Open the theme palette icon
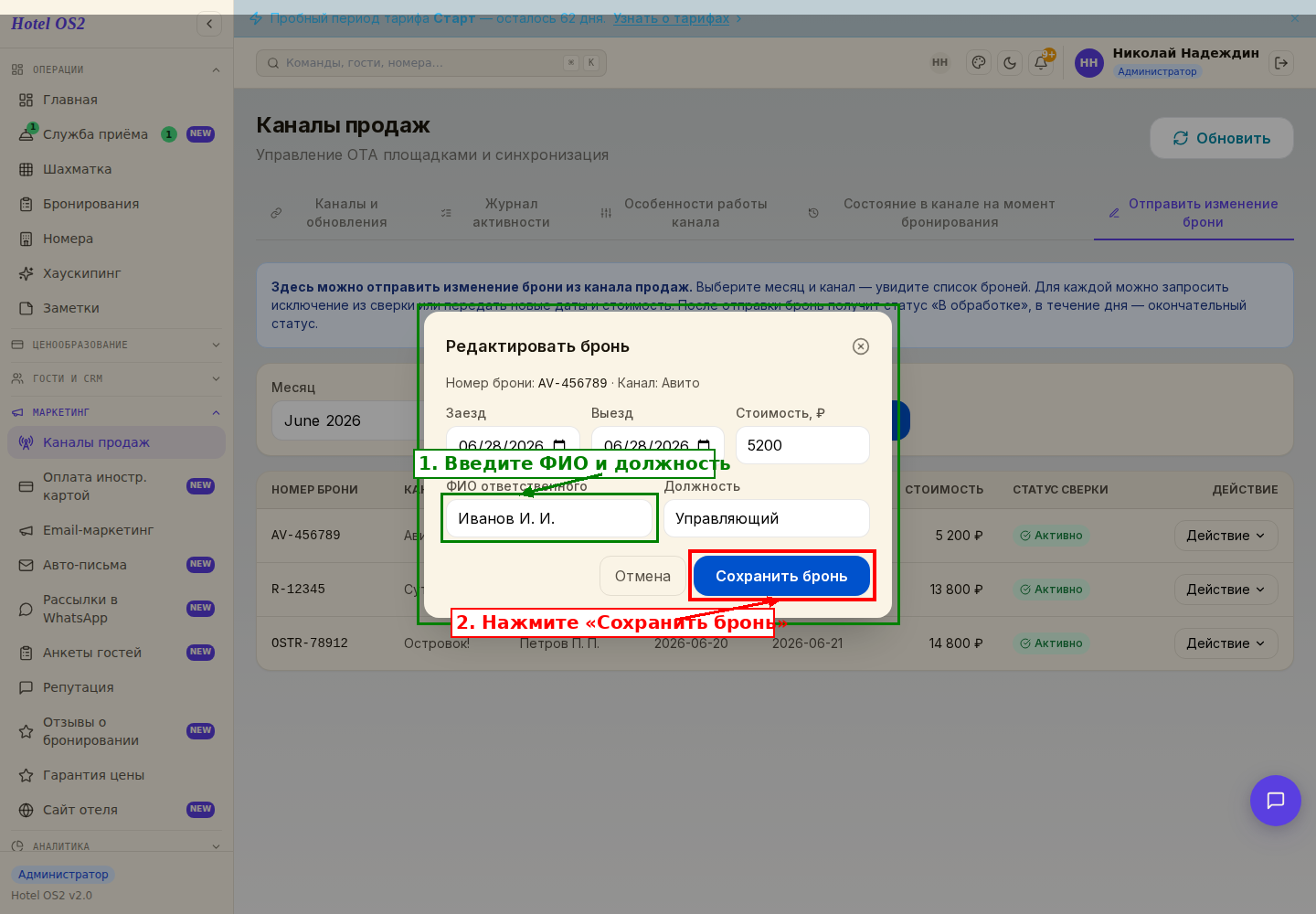1316x914 pixels. pos(979,63)
